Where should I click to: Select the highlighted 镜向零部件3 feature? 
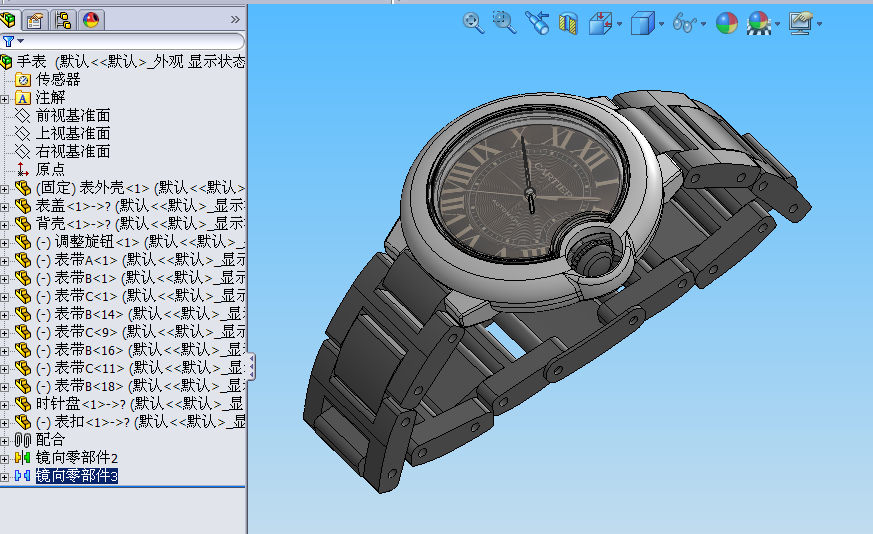coord(77,476)
